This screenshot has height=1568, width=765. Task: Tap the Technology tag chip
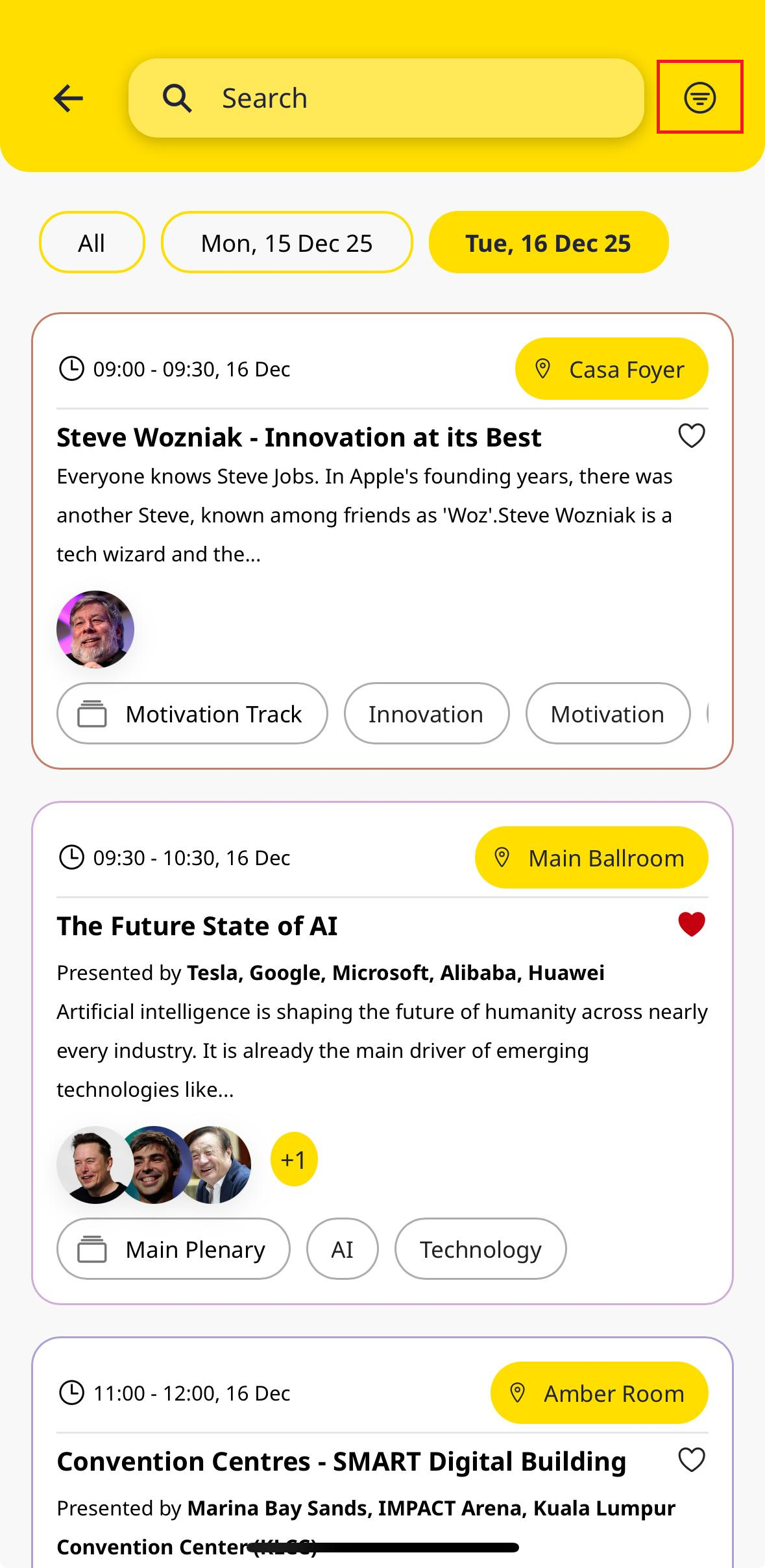click(480, 1249)
